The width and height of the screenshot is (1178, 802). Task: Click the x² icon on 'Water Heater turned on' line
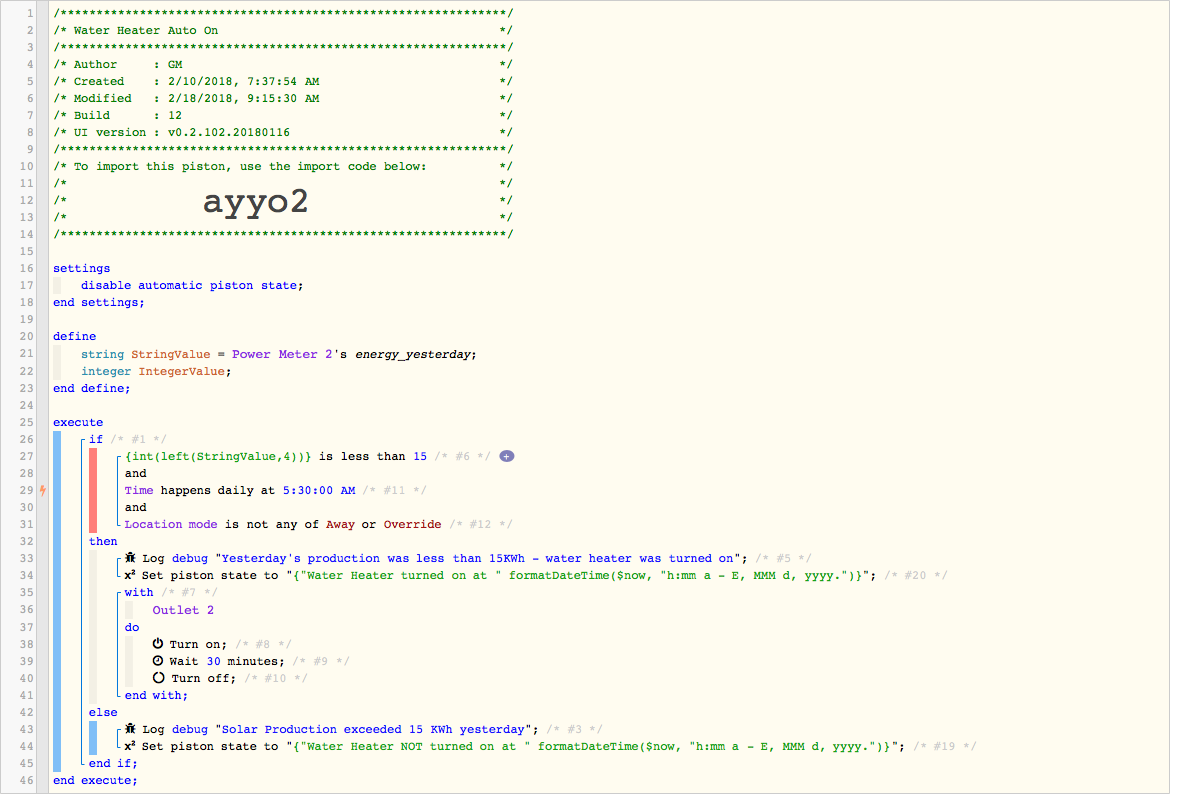(x=130, y=575)
